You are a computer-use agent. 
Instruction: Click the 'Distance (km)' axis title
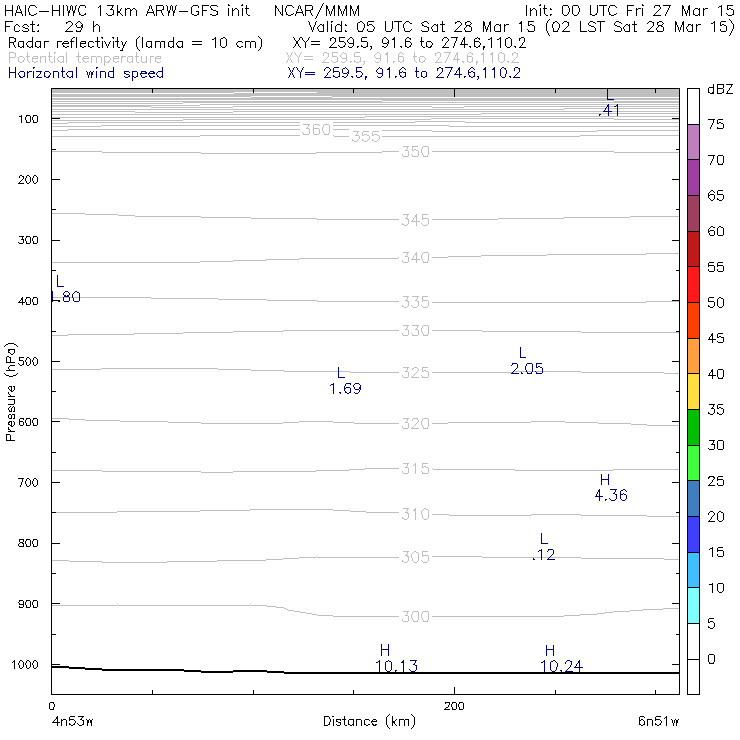click(369, 721)
